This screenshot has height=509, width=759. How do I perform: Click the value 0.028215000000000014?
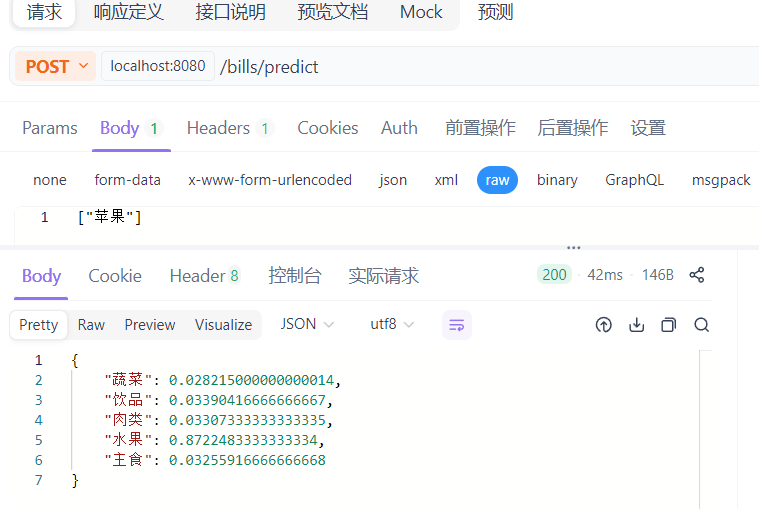coord(251,380)
